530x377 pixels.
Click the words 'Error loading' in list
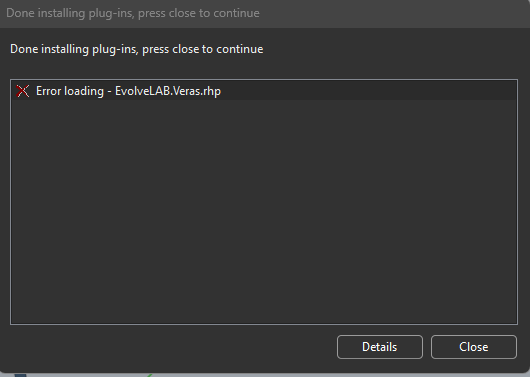[x=70, y=91]
